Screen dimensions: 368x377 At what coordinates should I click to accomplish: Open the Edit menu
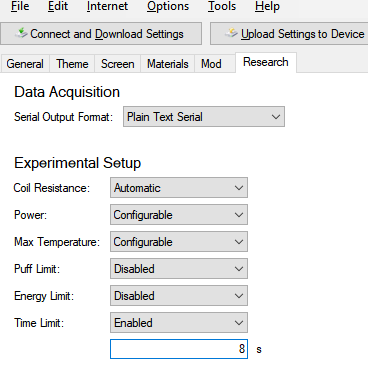click(x=58, y=6)
